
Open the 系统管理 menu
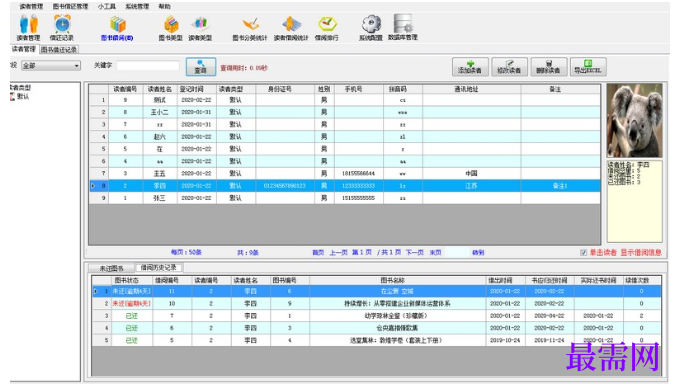[x=137, y=6]
